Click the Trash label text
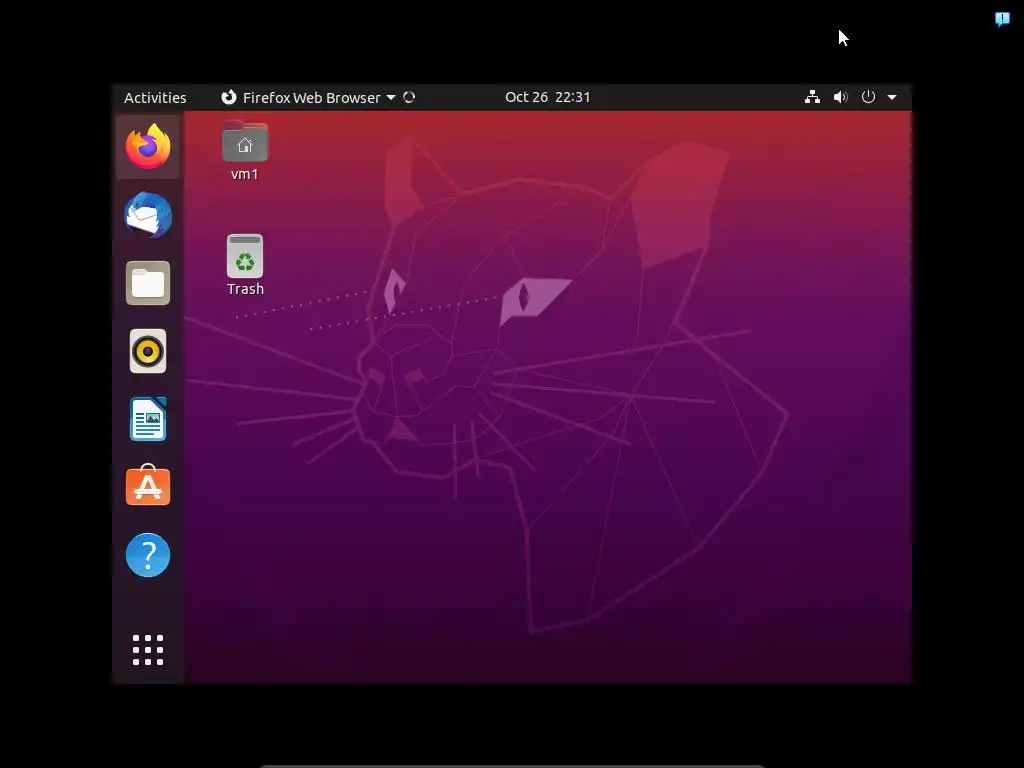The width and height of the screenshot is (1024, 768). (x=246, y=289)
